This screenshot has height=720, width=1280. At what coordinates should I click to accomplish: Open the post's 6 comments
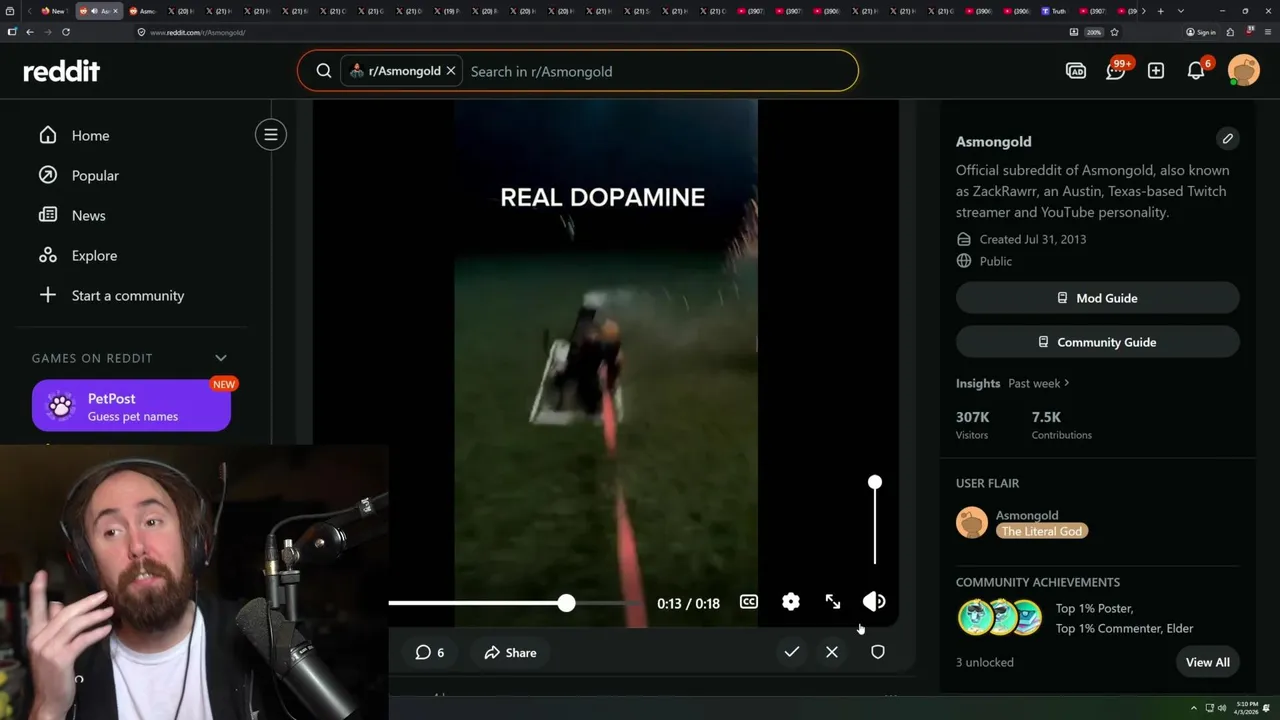430,652
